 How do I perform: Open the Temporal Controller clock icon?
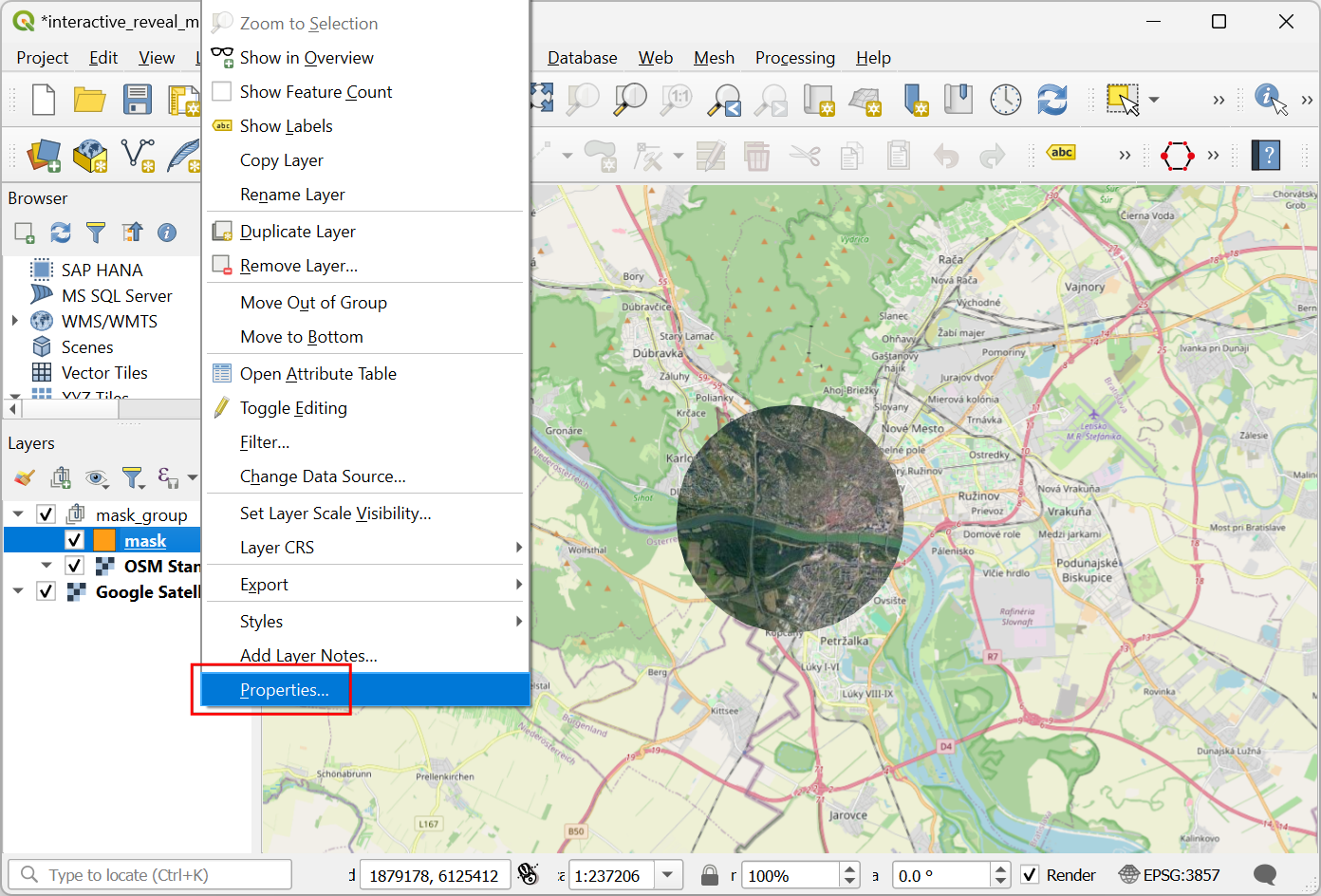[x=1005, y=100]
